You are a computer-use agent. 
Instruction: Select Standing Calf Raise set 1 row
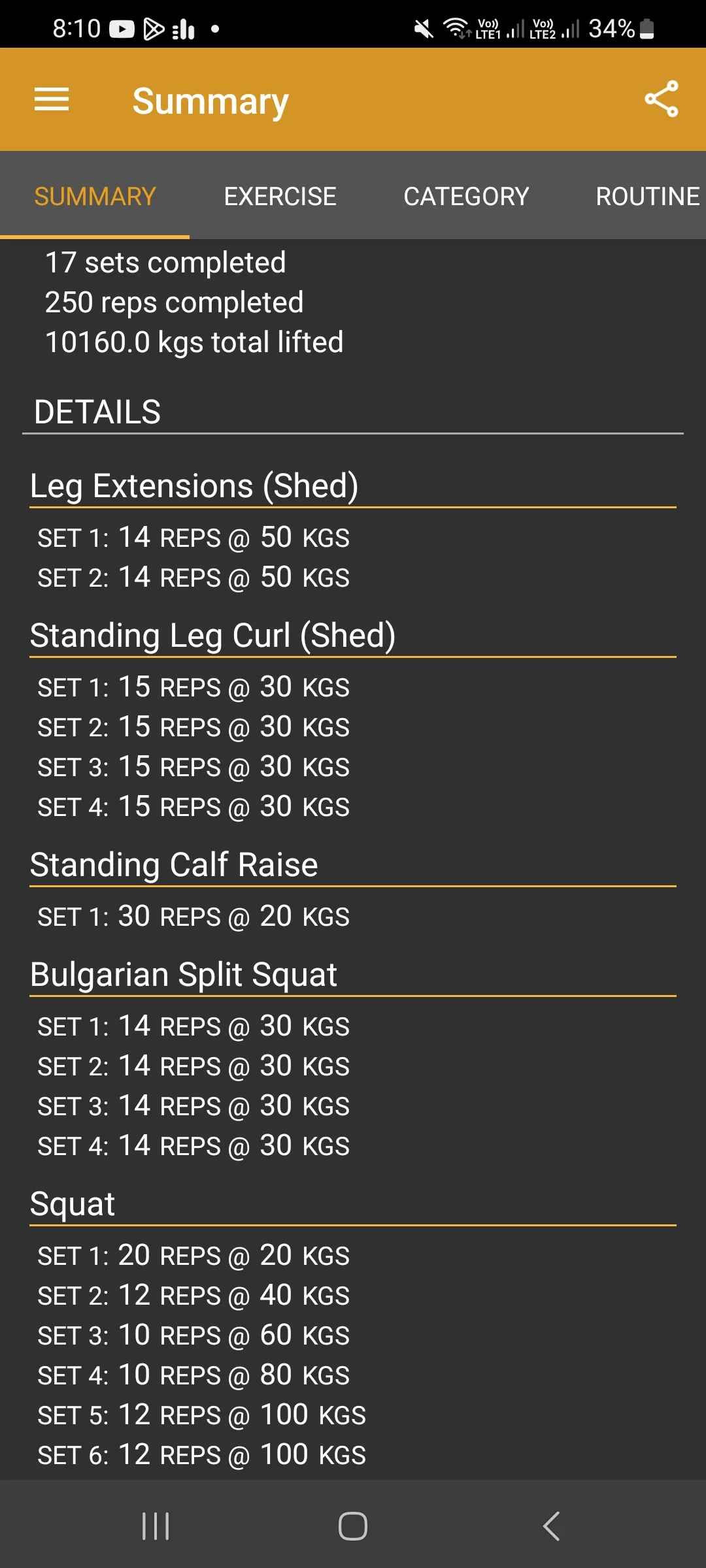point(193,917)
